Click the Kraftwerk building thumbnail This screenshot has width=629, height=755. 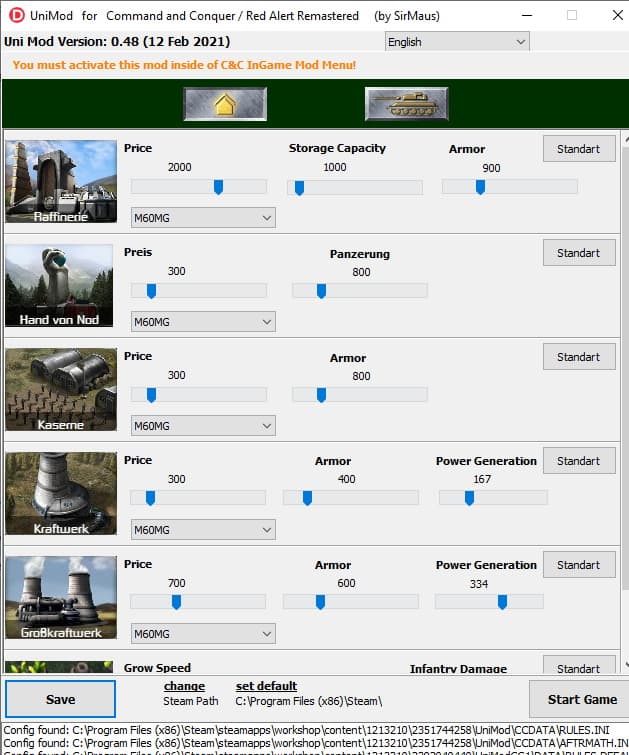pos(61,494)
